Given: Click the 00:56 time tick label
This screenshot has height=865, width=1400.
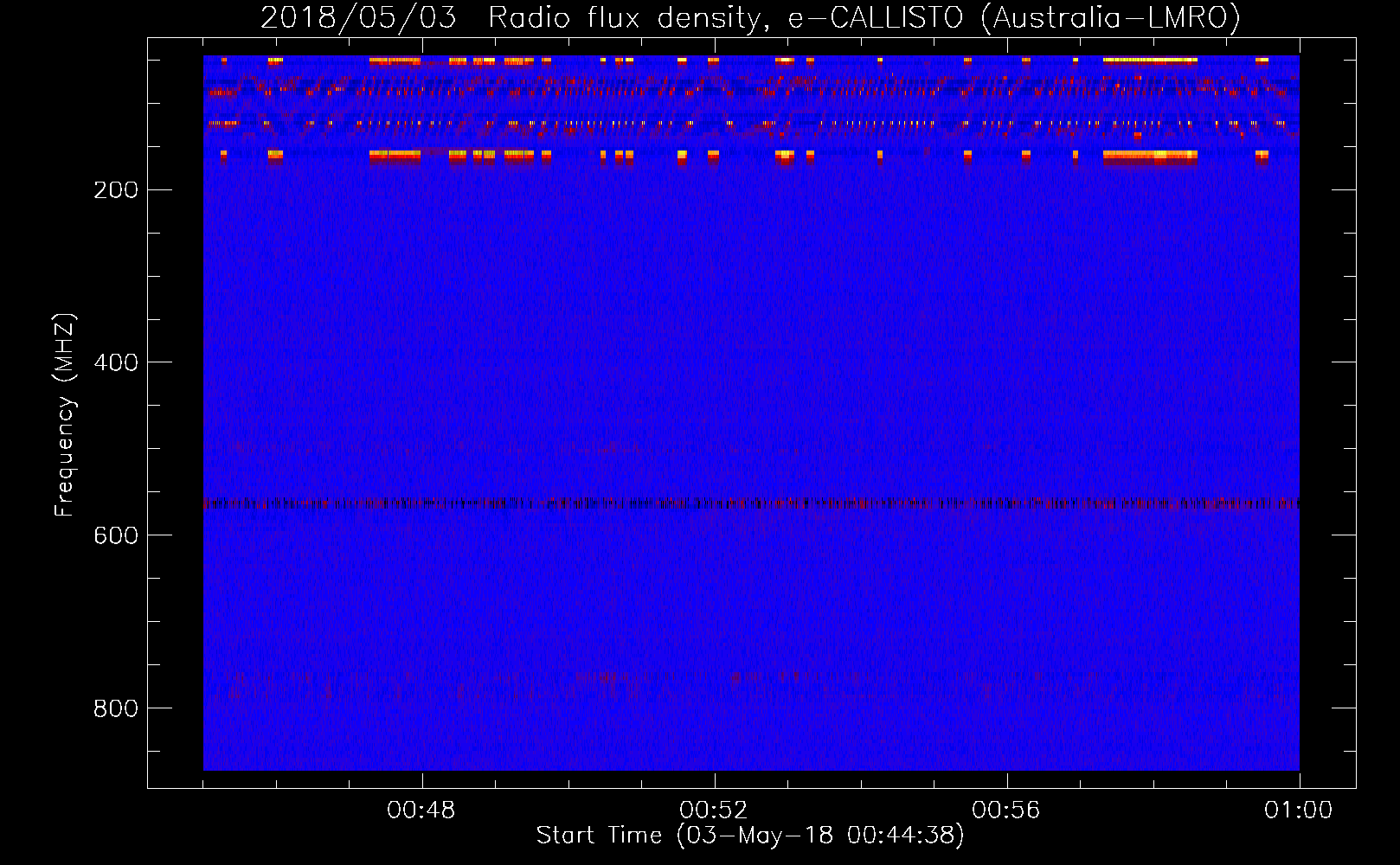Looking at the screenshot, I should [1006, 811].
